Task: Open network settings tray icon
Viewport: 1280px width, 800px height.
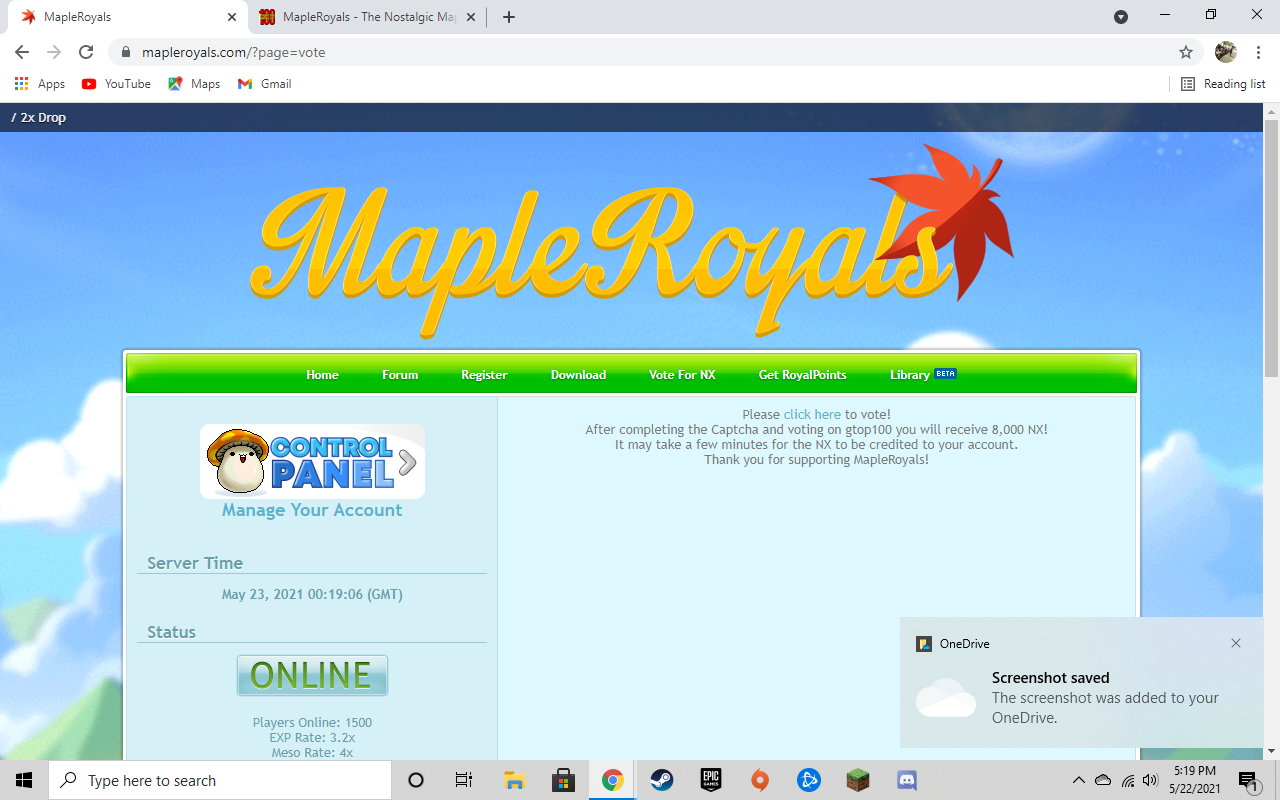Action: pyautogui.click(x=1128, y=780)
